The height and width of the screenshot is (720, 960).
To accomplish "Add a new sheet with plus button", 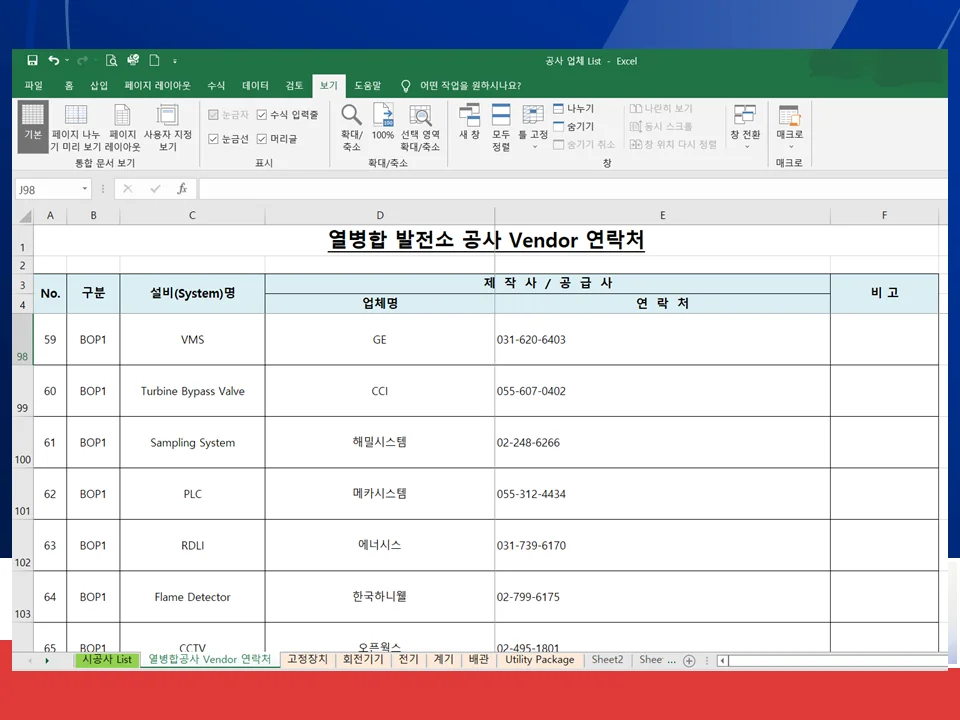I will (689, 661).
